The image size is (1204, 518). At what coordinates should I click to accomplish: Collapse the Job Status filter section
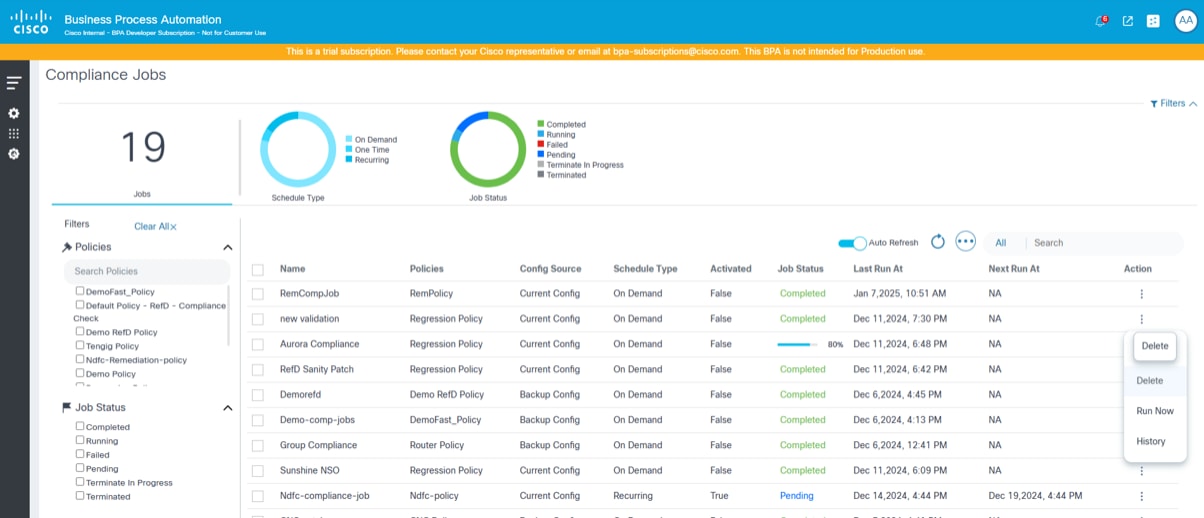point(227,408)
